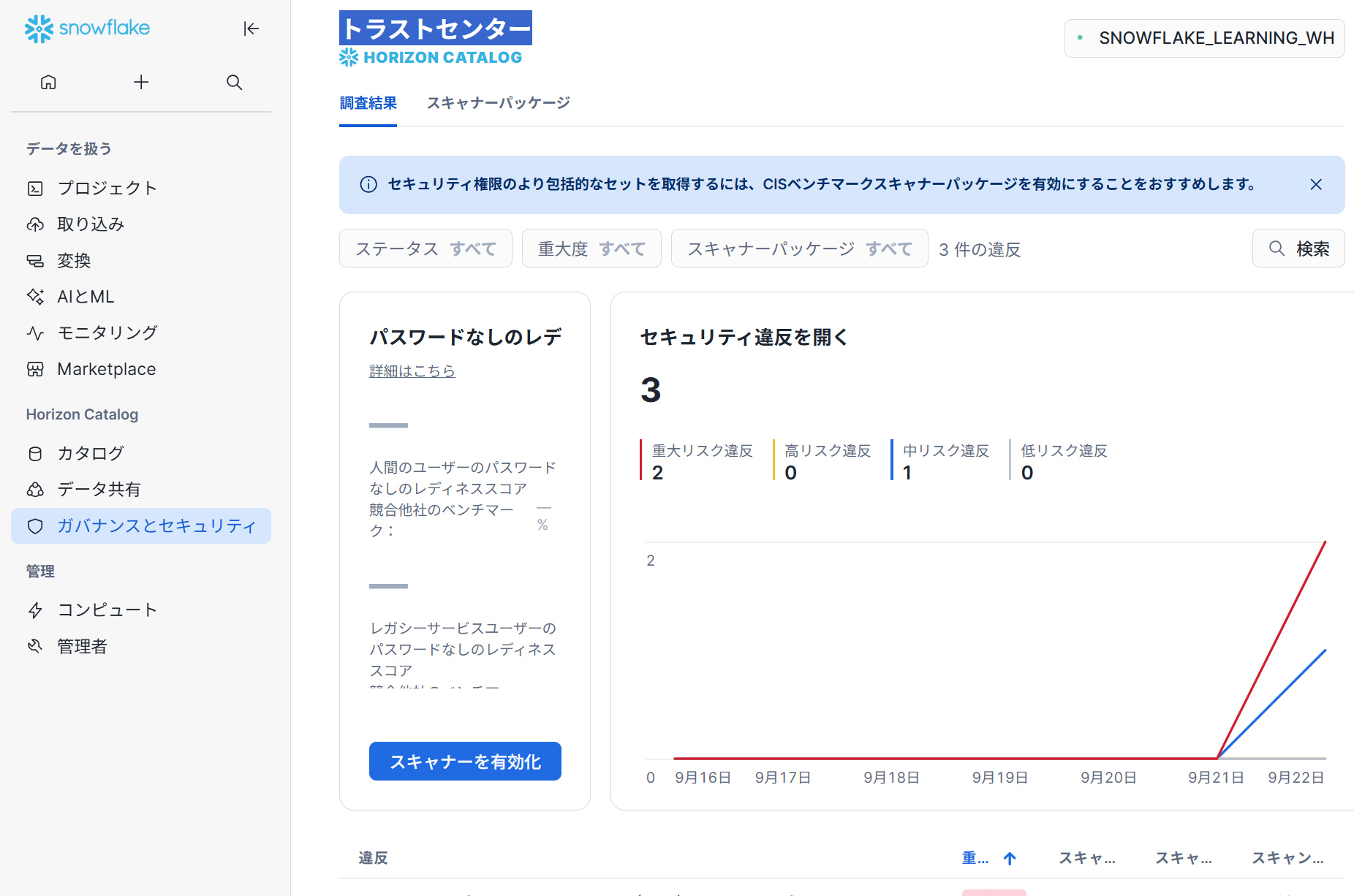
Task: Click the 違反 column header
Action: click(373, 858)
